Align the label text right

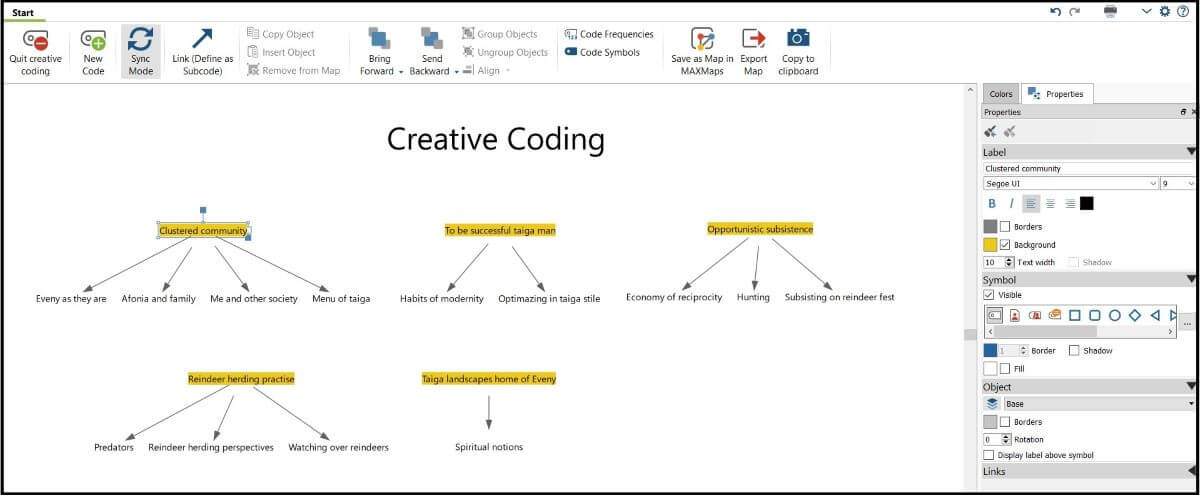click(x=1070, y=203)
